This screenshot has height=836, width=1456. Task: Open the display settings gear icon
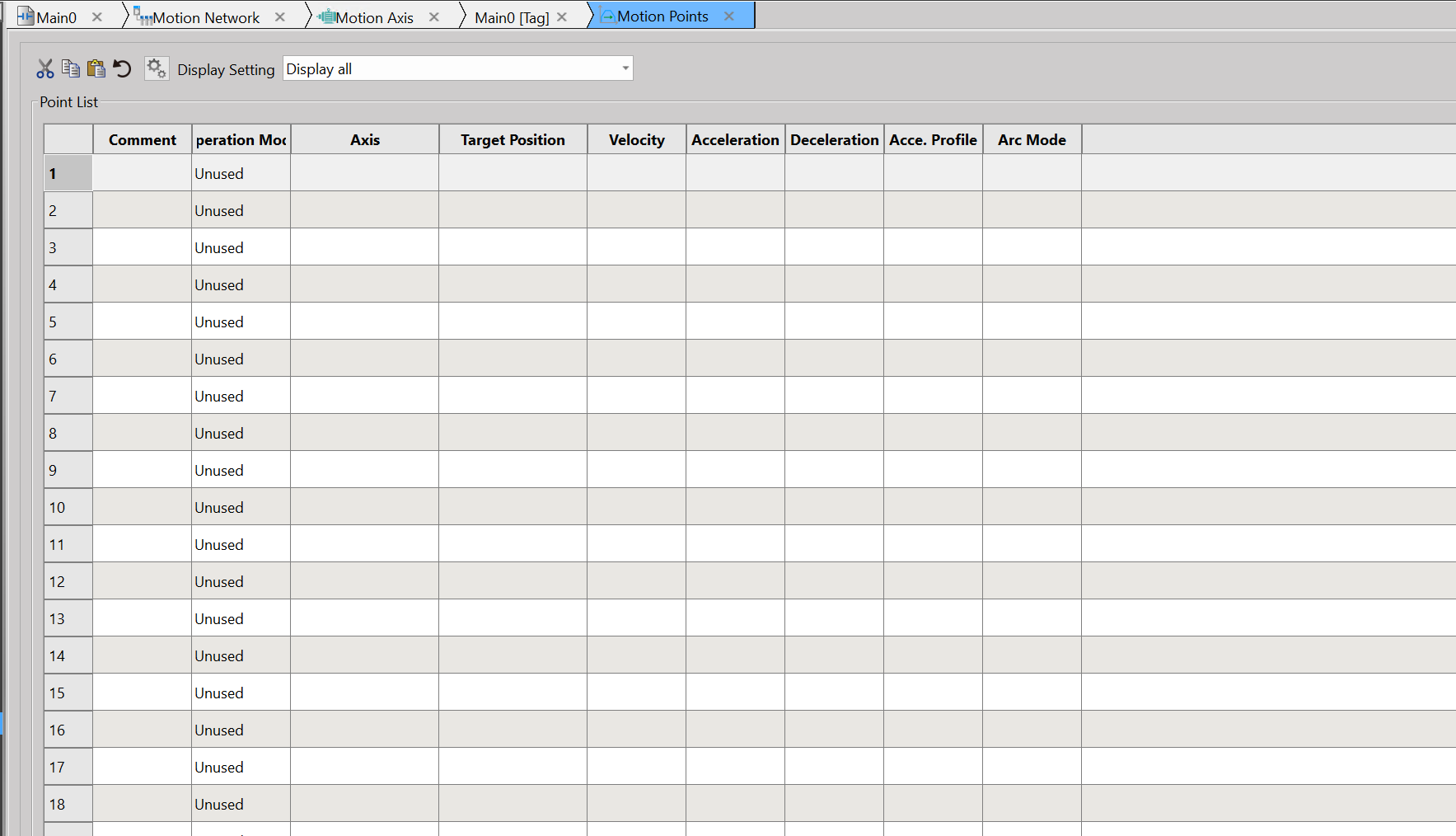156,68
